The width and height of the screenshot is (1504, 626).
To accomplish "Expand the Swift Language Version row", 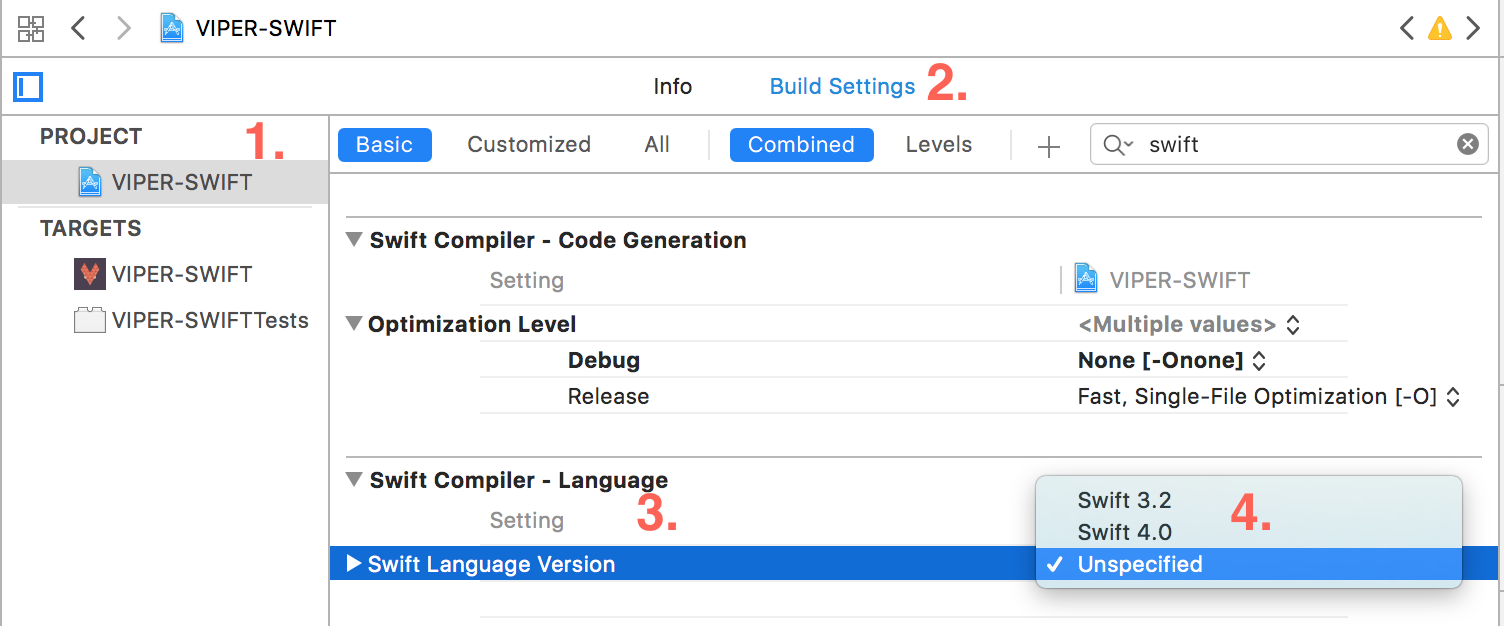I will (x=353, y=564).
